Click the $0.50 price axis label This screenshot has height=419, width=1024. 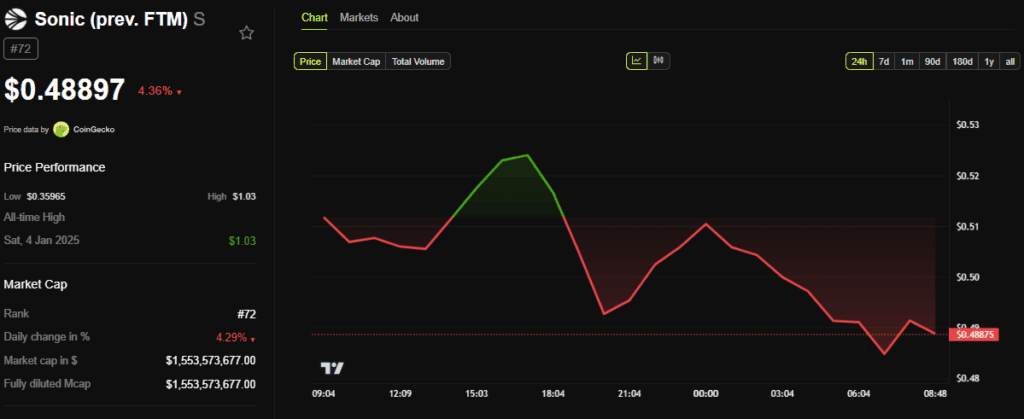968,277
